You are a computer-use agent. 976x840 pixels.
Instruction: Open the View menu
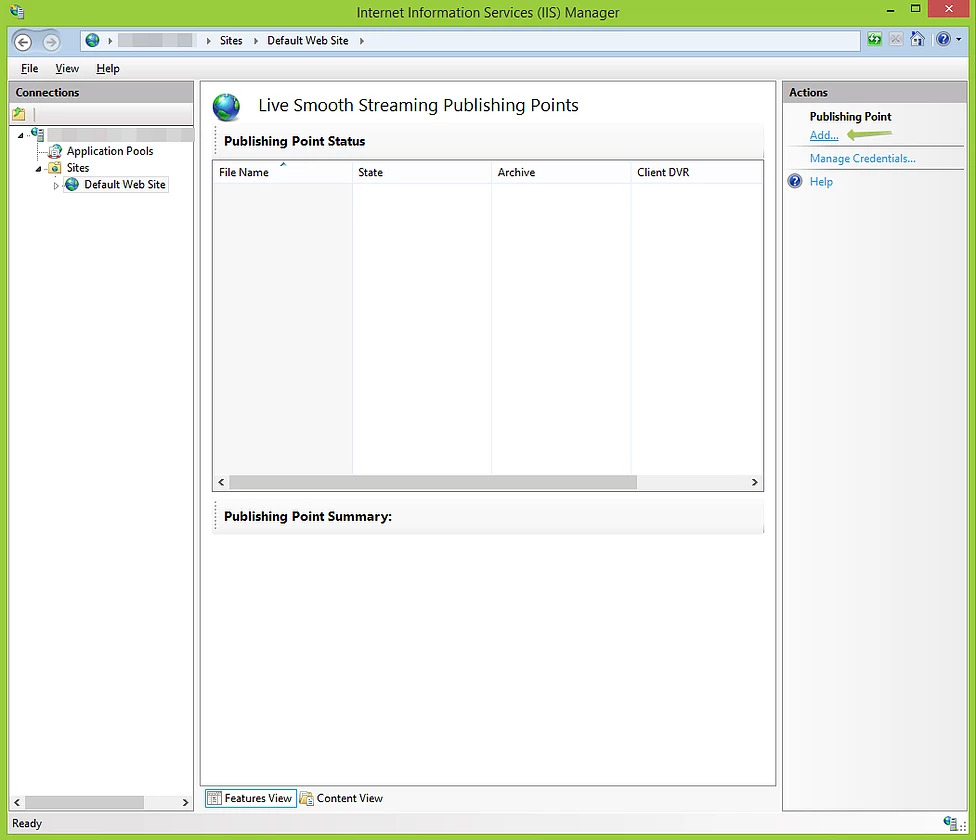point(67,68)
